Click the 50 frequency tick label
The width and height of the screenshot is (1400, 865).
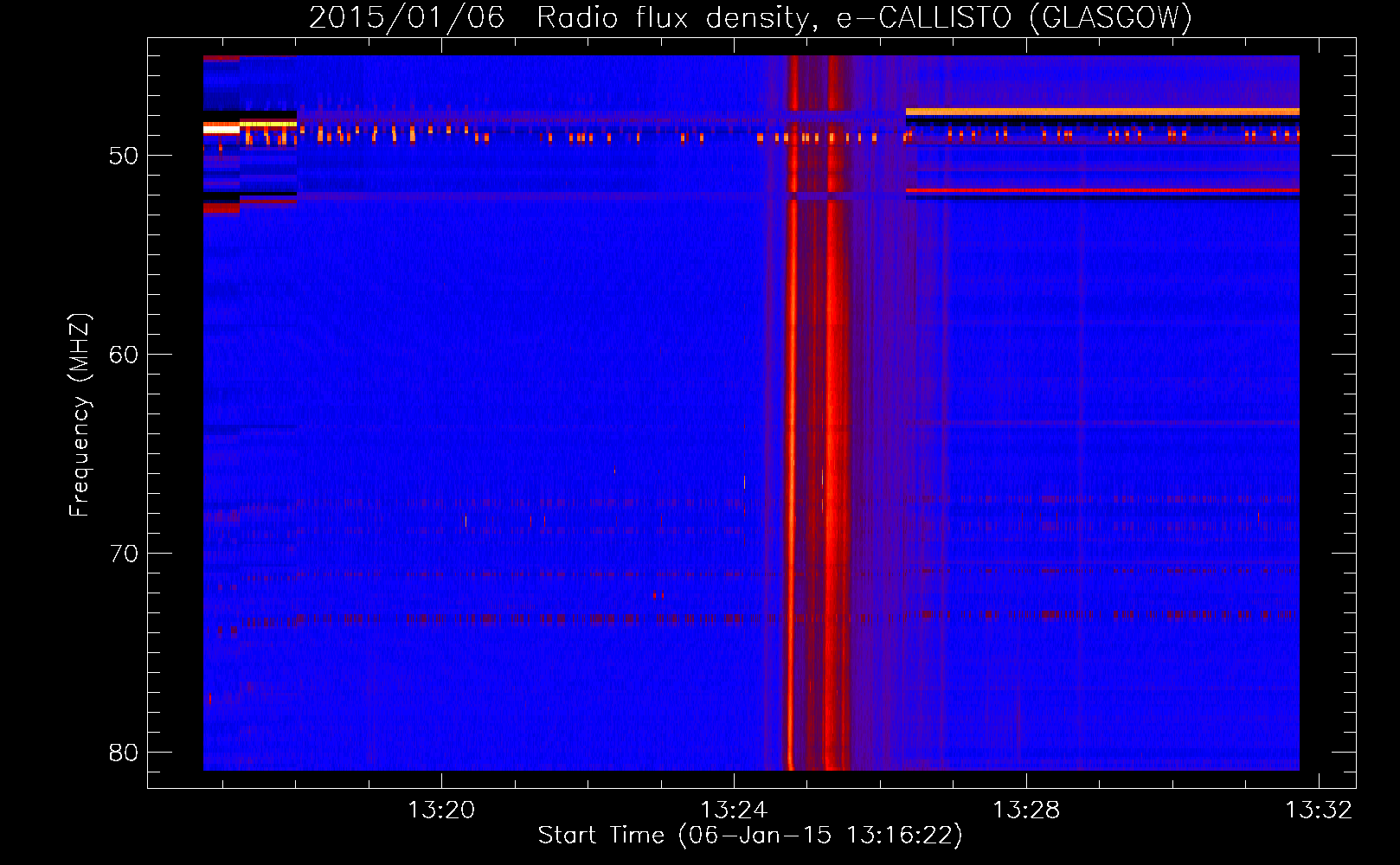tap(124, 156)
